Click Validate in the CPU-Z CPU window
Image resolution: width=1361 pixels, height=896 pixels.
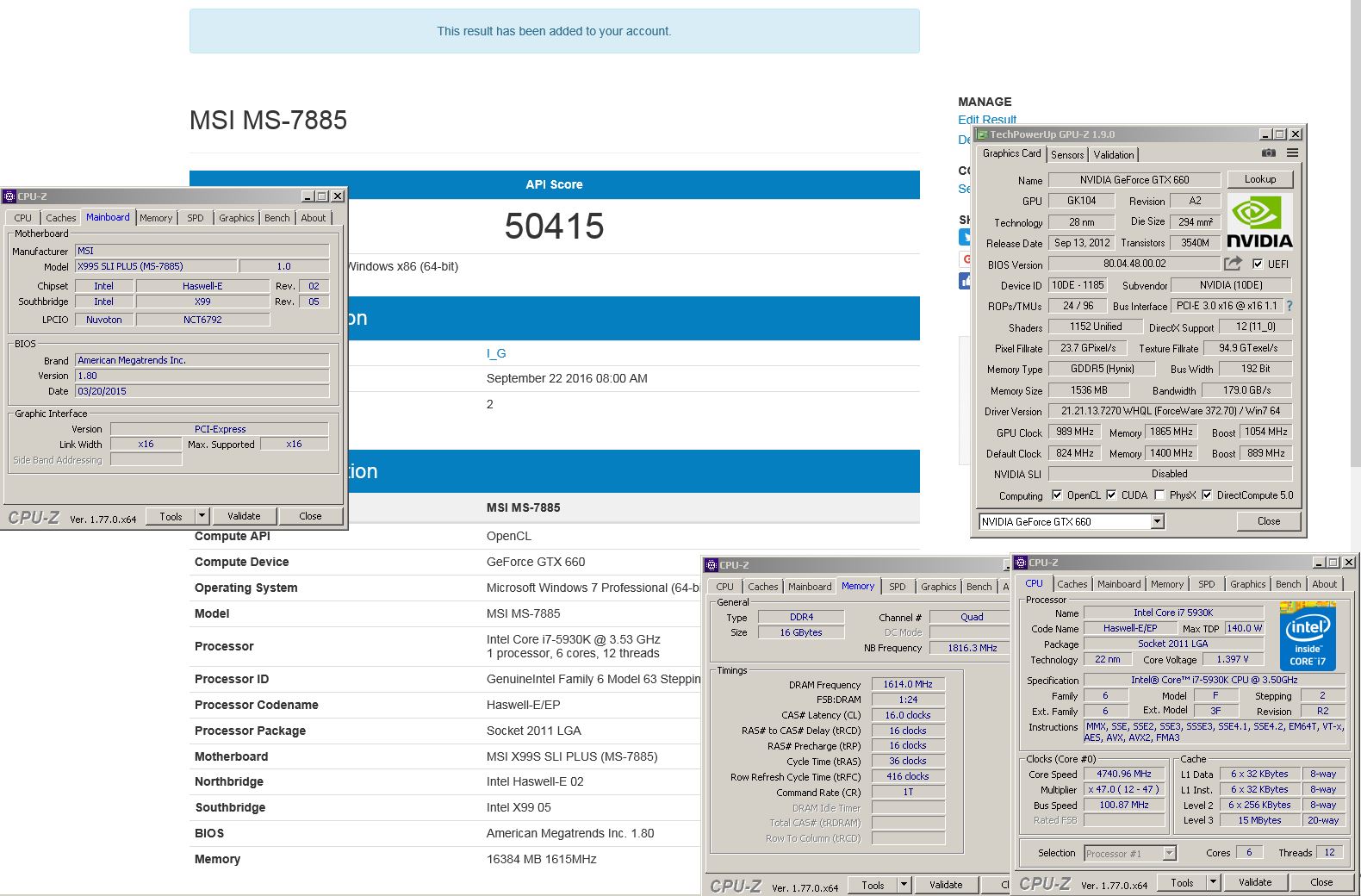1255,882
